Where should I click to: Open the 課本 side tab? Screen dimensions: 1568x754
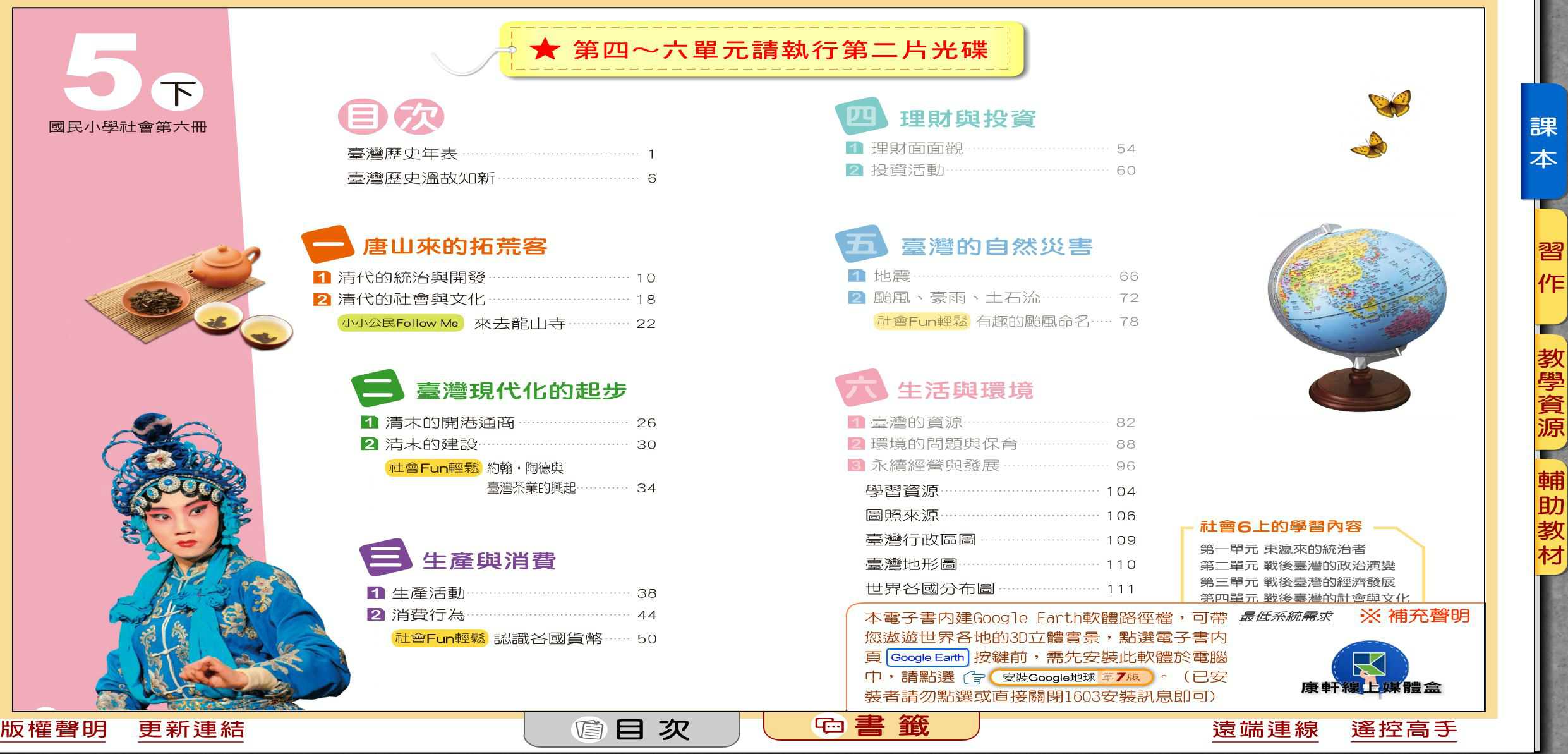(x=1543, y=142)
